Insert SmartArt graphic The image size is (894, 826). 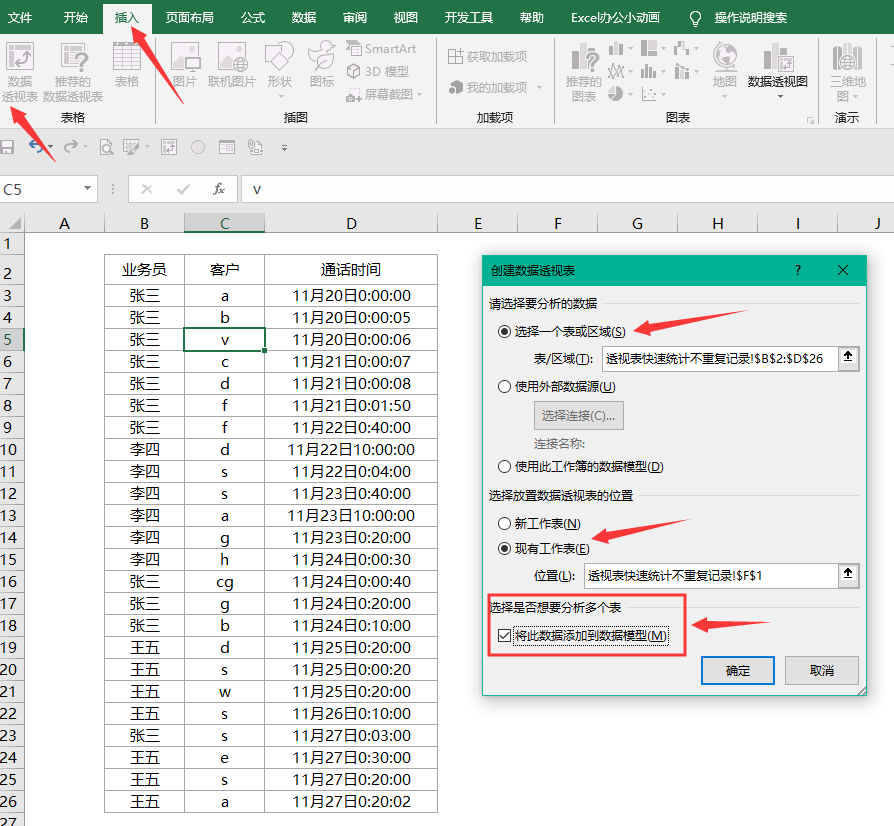(x=381, y=49)
